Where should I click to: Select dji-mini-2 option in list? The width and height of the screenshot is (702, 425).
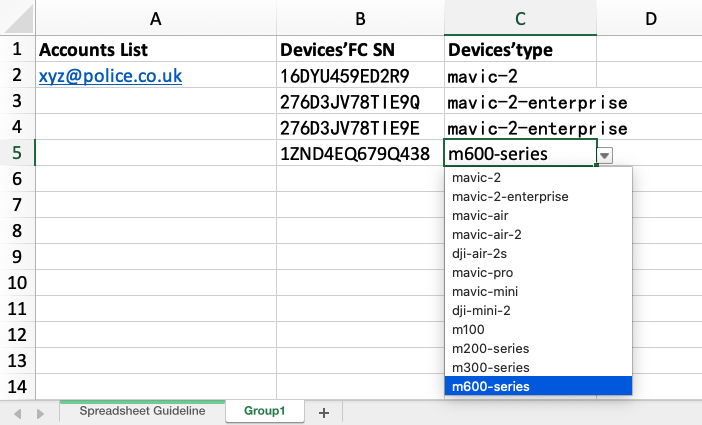coord(538,311)
